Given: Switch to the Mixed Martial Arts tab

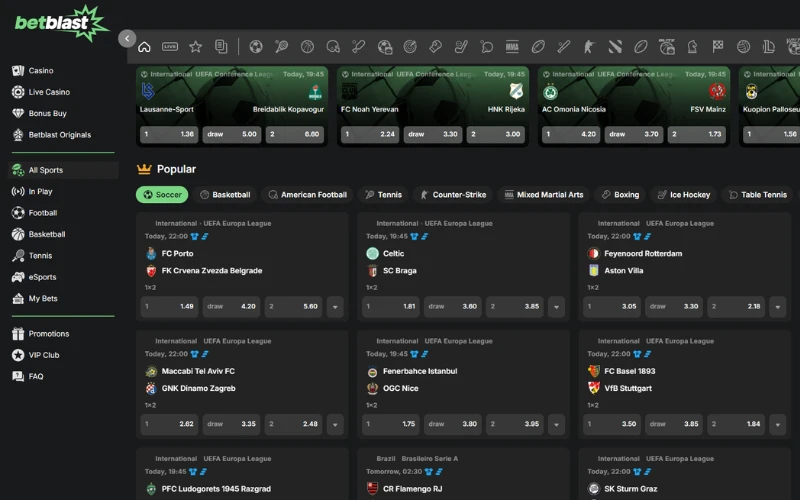Looking at the screenshot, I should point(544,194).
